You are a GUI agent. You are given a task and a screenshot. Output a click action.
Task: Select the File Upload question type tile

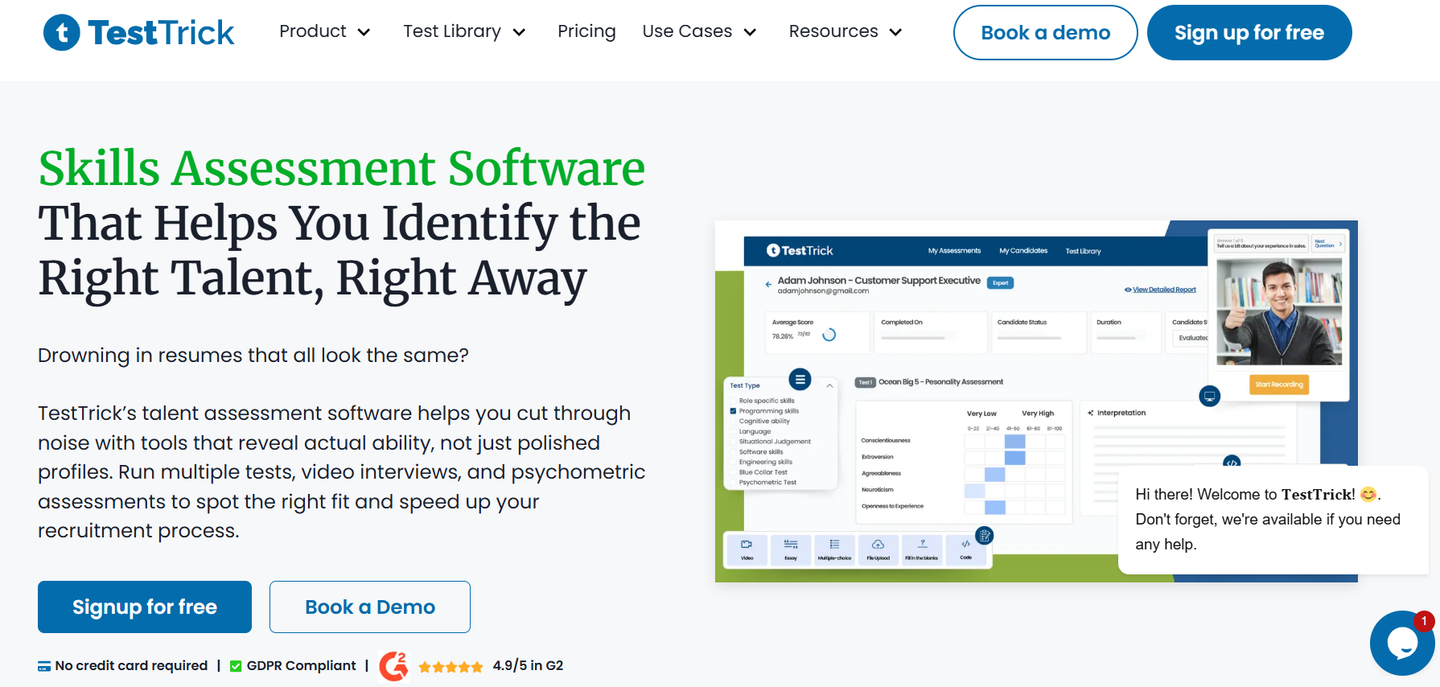pyautogui.click(x=878, y=550)
